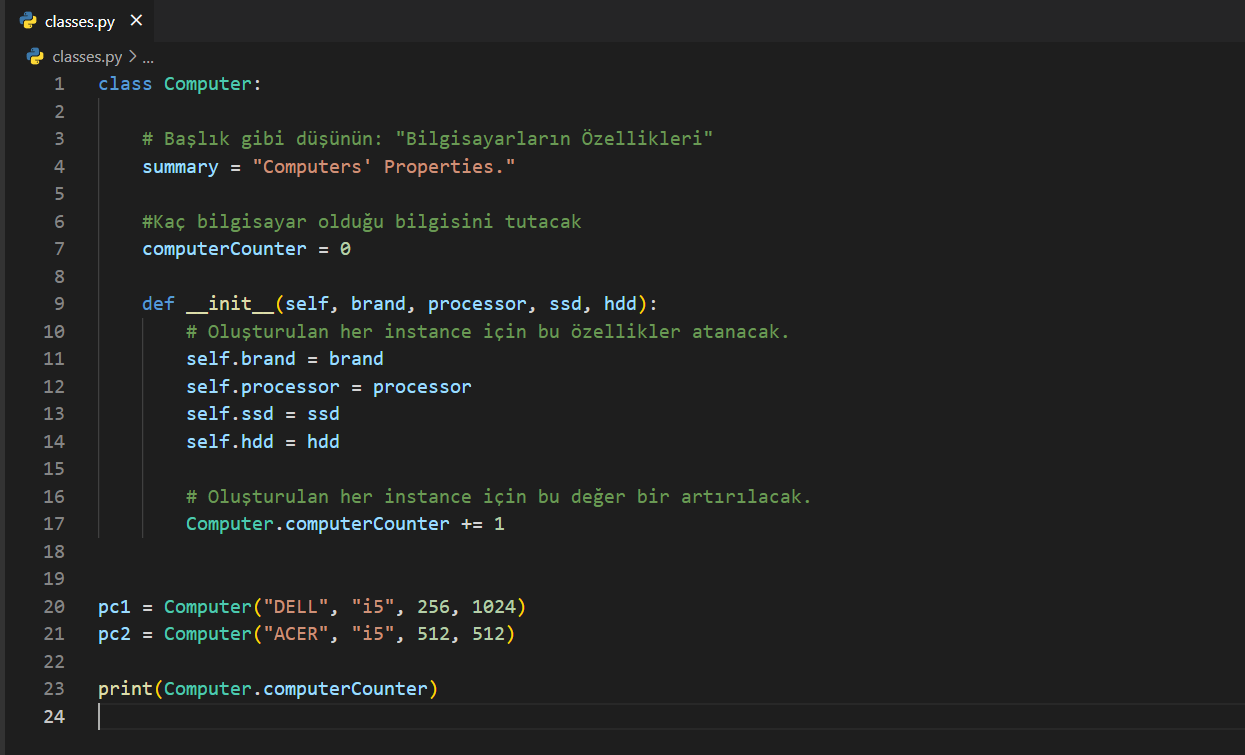This screenshot has height=755, width=1245.
Task: Click the Python file icon in the breadcrumb
Action: click(35, 57)
